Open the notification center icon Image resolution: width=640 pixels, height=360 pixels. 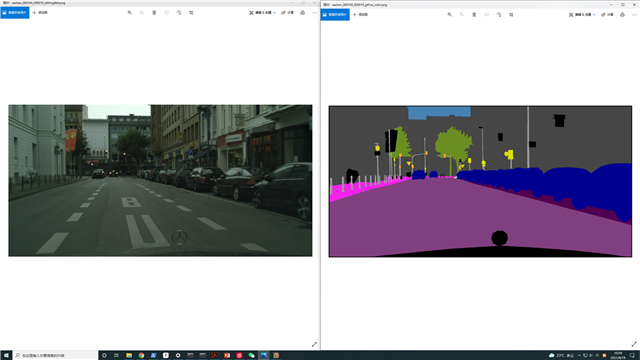pos(633,356)
